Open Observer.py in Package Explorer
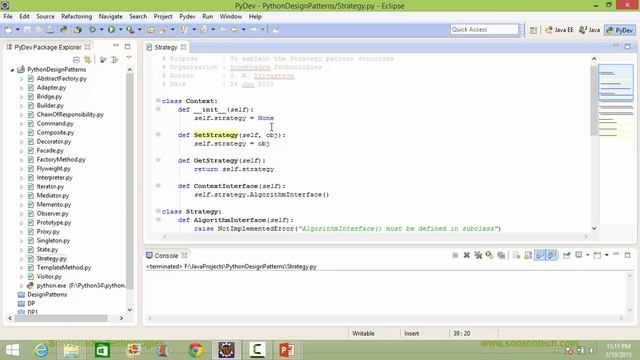This screenshot has height=360, width=640. [53, 213]
